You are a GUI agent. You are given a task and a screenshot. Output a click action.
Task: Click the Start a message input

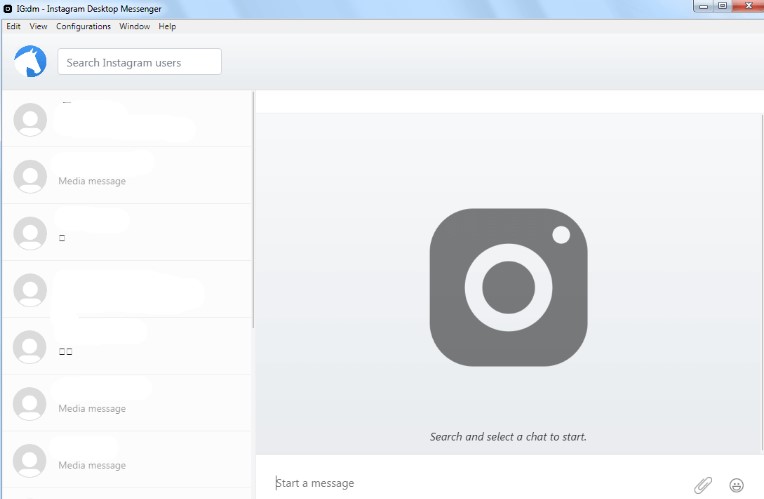pos(480,483)
